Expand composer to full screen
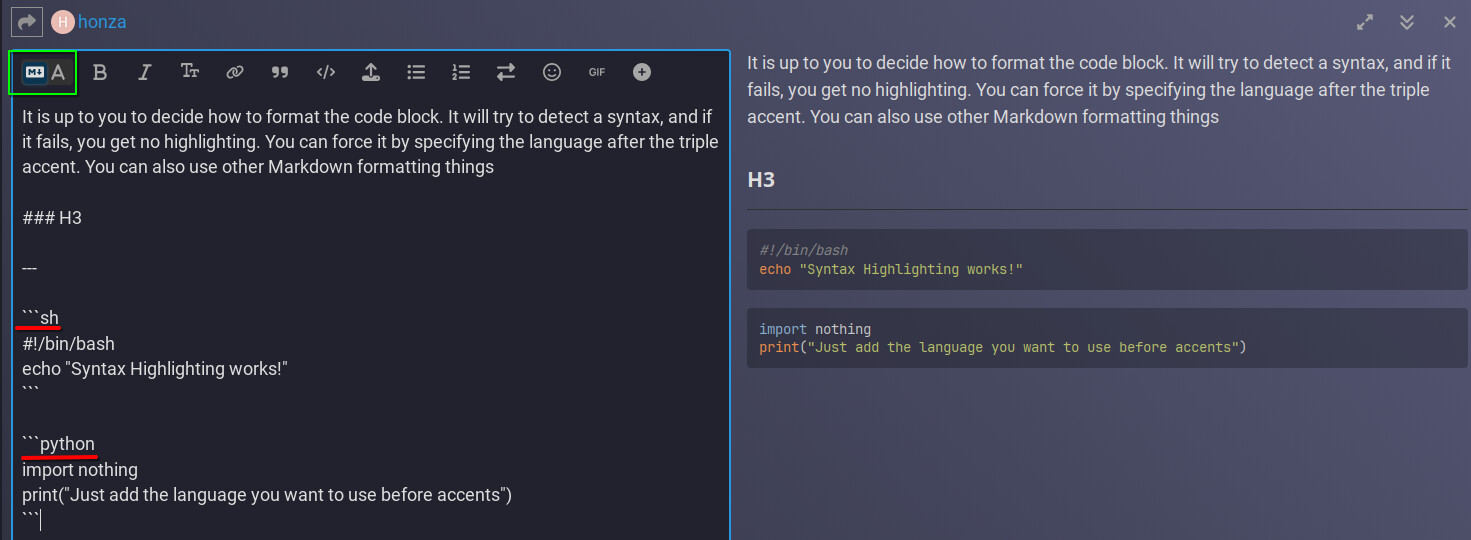The width and height of the screenshot is (1471, 540). click(1365, 22)
